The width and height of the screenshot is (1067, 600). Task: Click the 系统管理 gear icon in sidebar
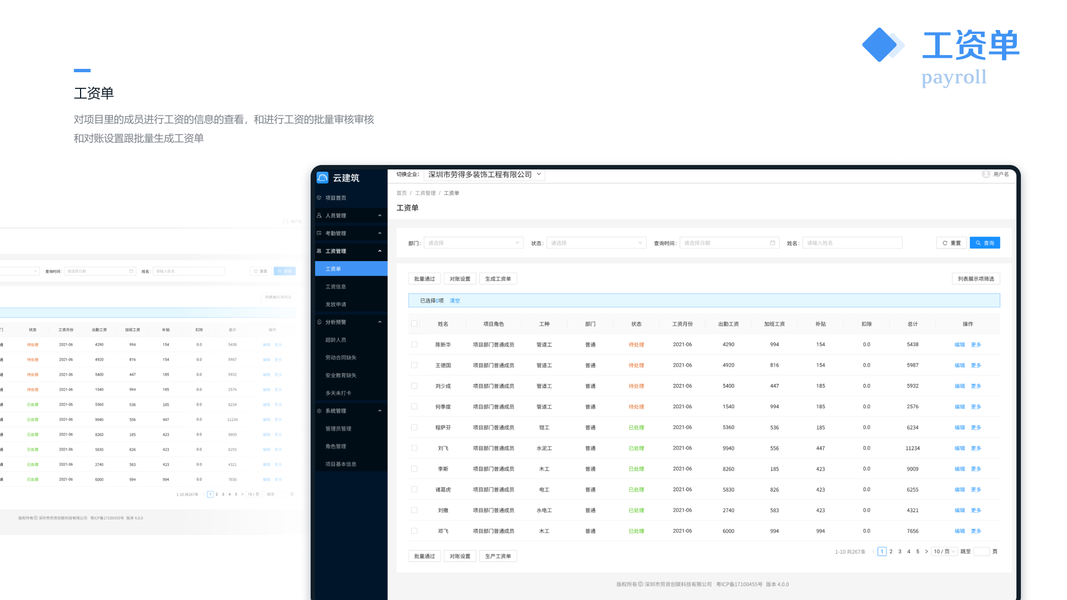[318, 411]
